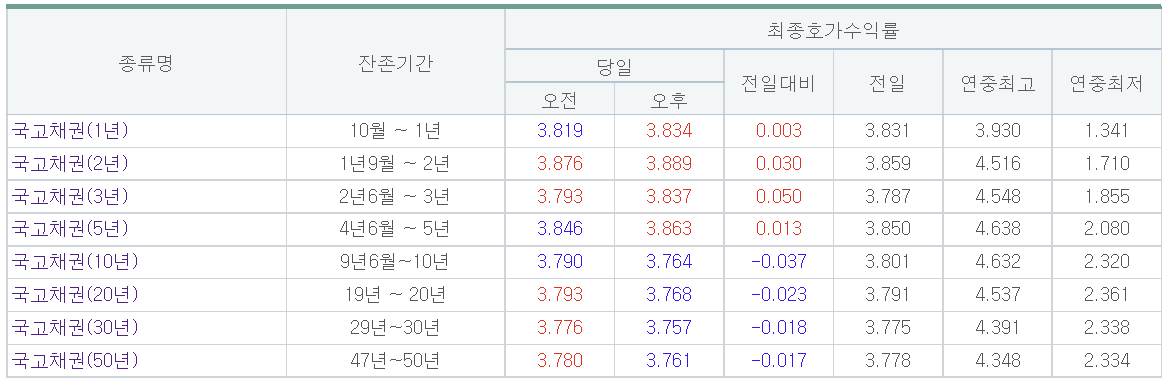Click the change value 0.030
The image size is (1165, 378).
click(779, 163)
